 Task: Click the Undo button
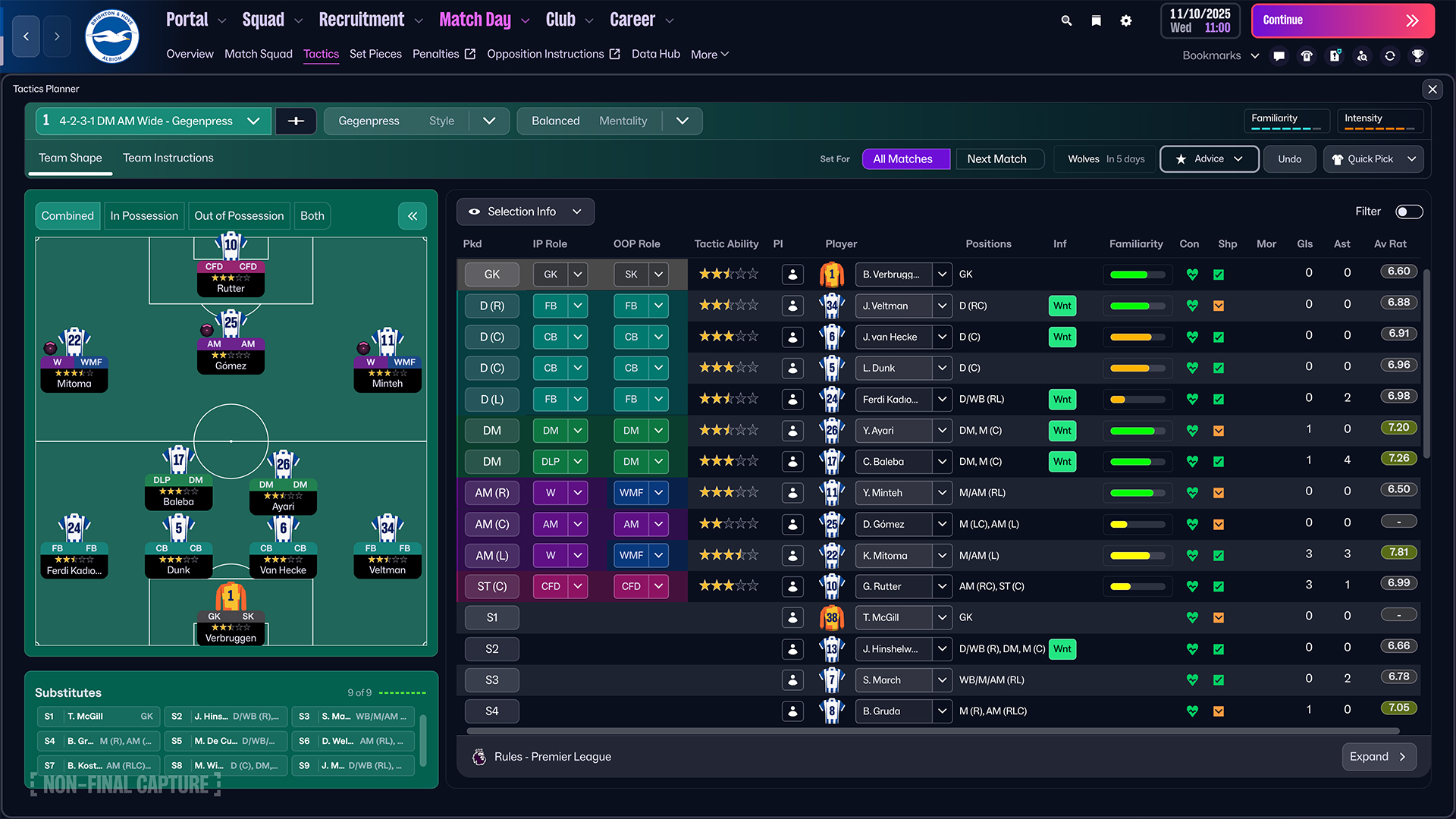[x=1289, y=158]
